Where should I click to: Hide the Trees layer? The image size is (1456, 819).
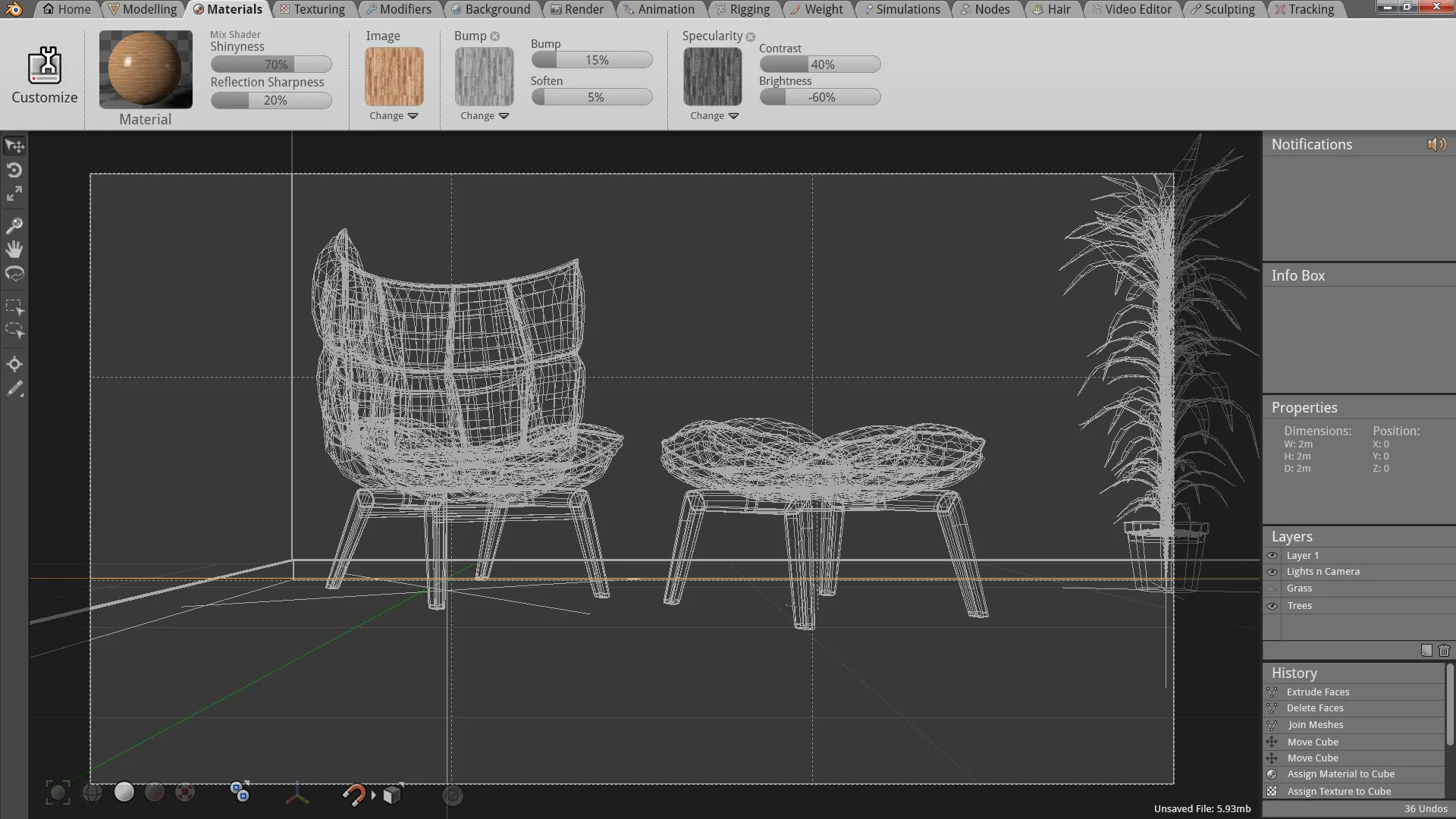[x=1272, y=606]
